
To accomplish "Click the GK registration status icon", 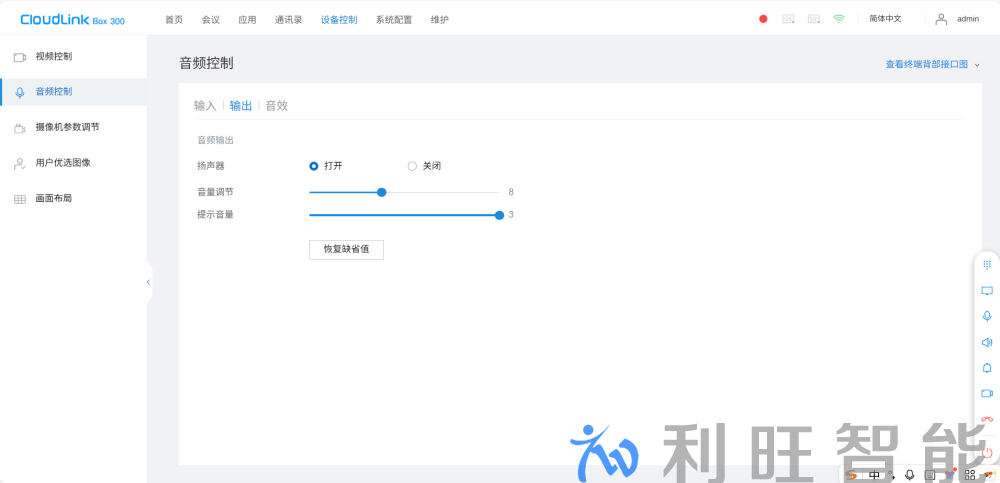I will tap(788, 19).
